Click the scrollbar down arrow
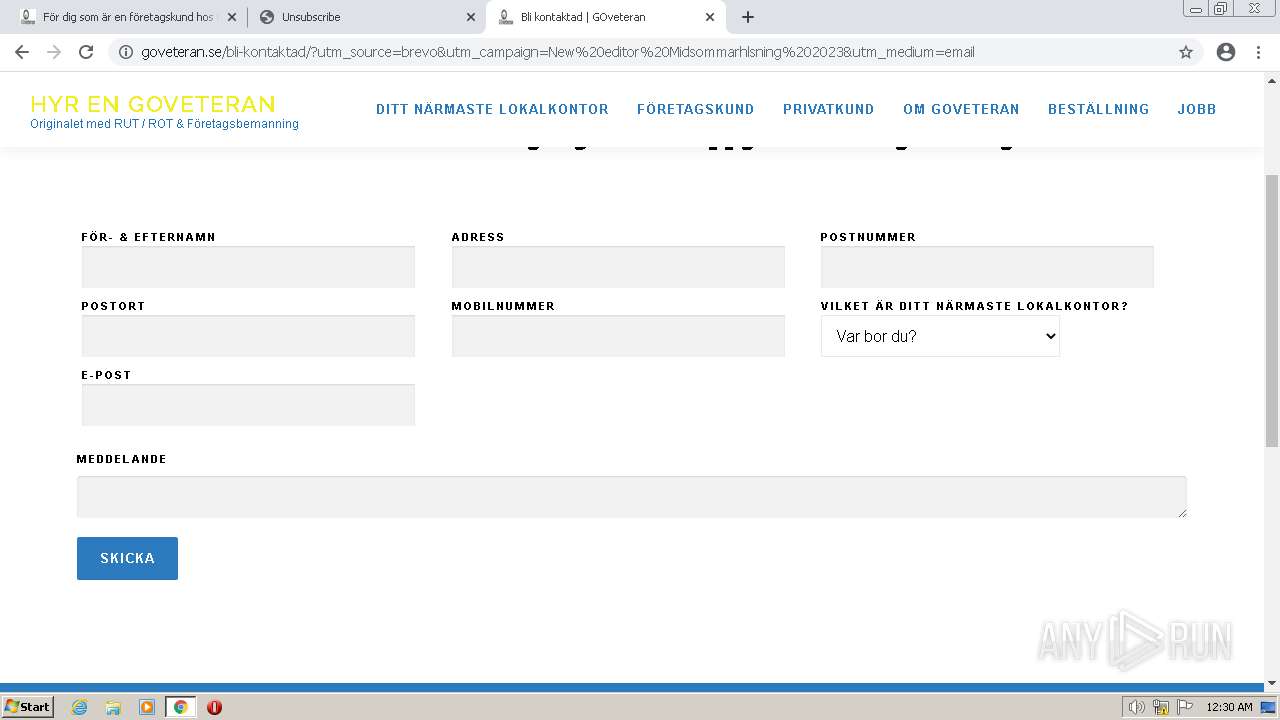1280x720 pixels. click(1272, 683)
